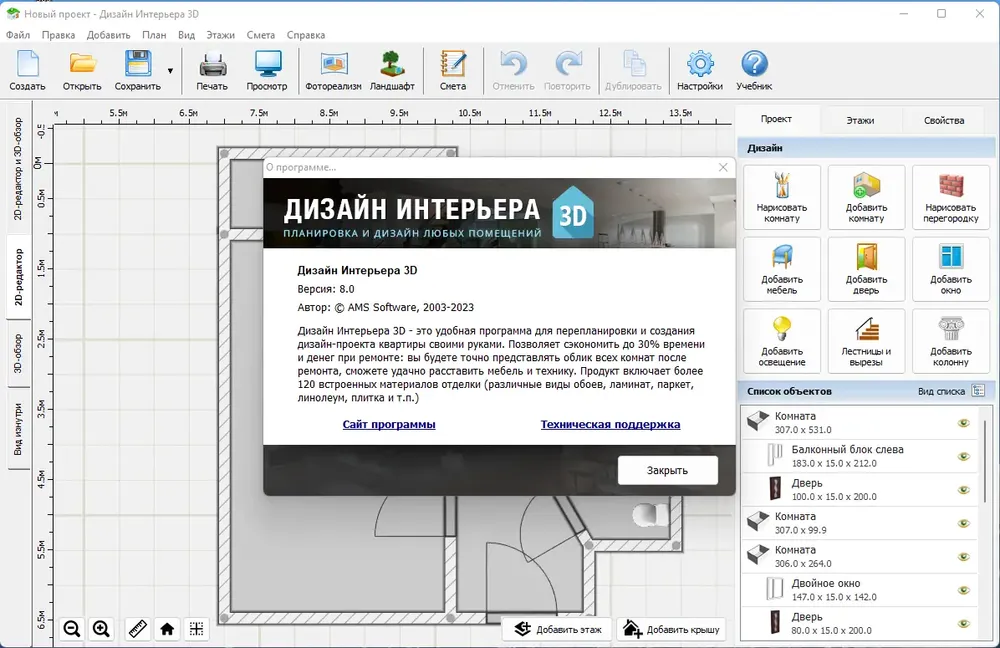Switch to the Проект panel tab
The width and height of the screenshot is (1000, 648).
click(776, 119)
